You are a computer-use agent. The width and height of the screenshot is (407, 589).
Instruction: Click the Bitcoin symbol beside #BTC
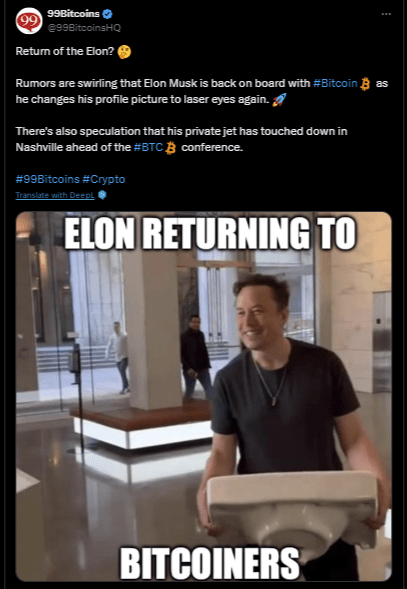coord(170,148)
